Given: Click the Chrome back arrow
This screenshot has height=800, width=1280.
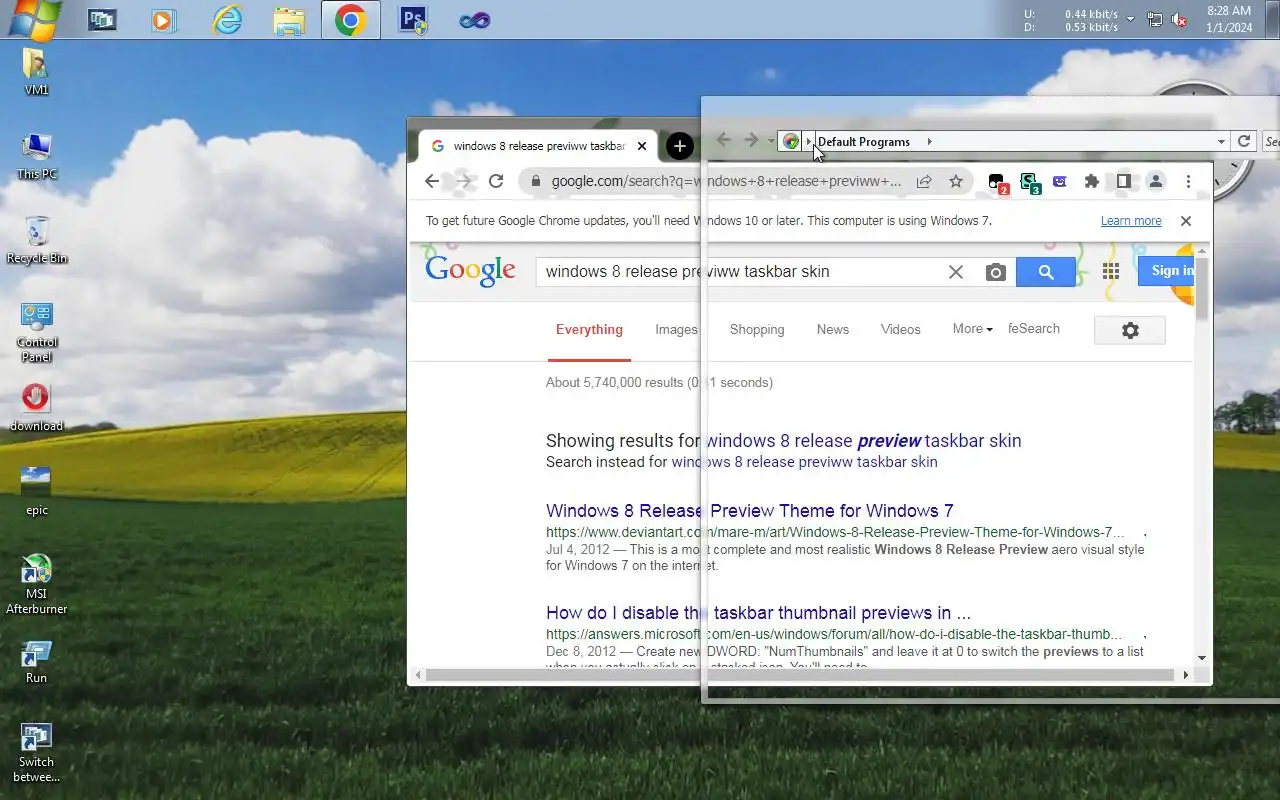Looking at the screenshot, I should [431, 181].
